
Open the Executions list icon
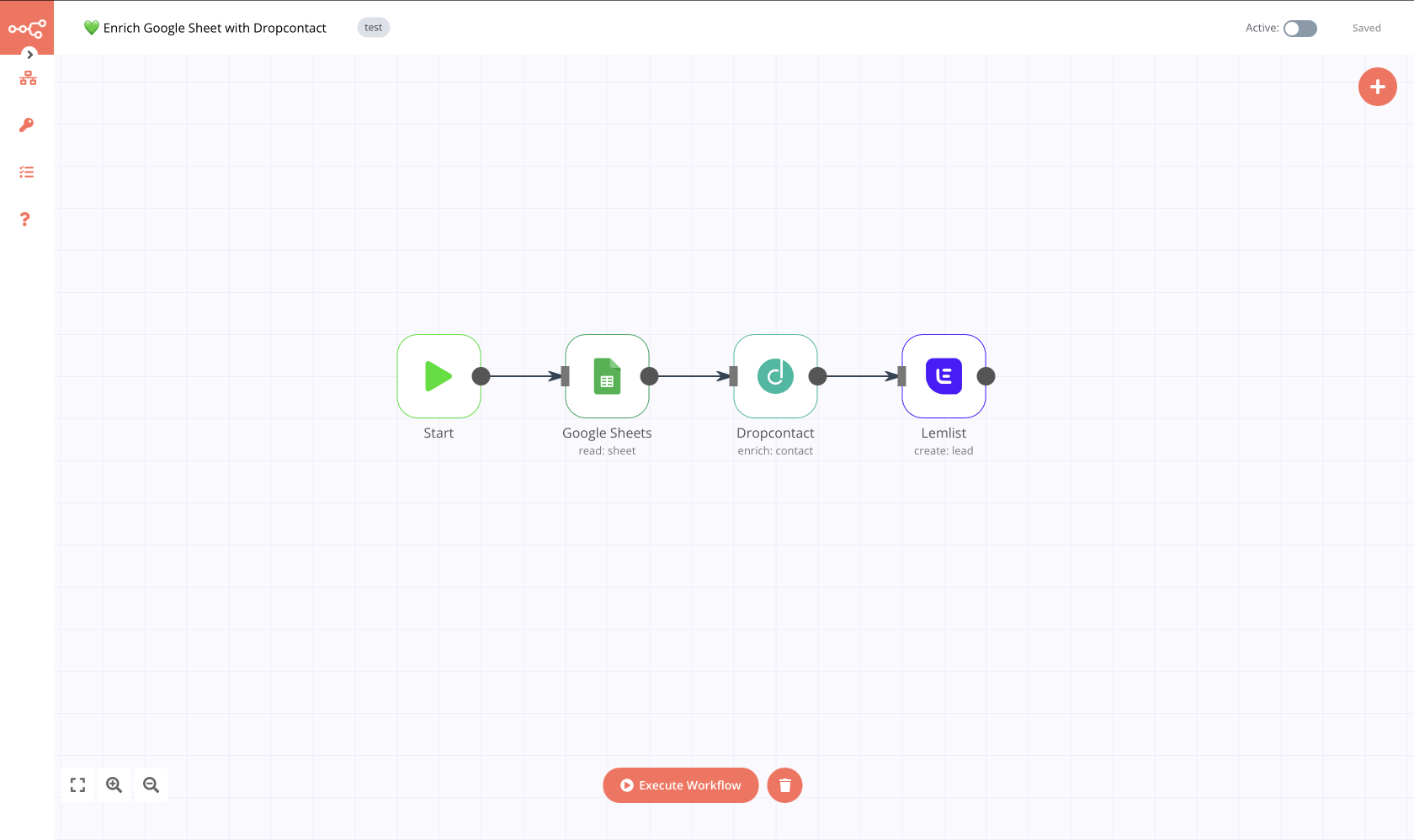pos(27,173)
